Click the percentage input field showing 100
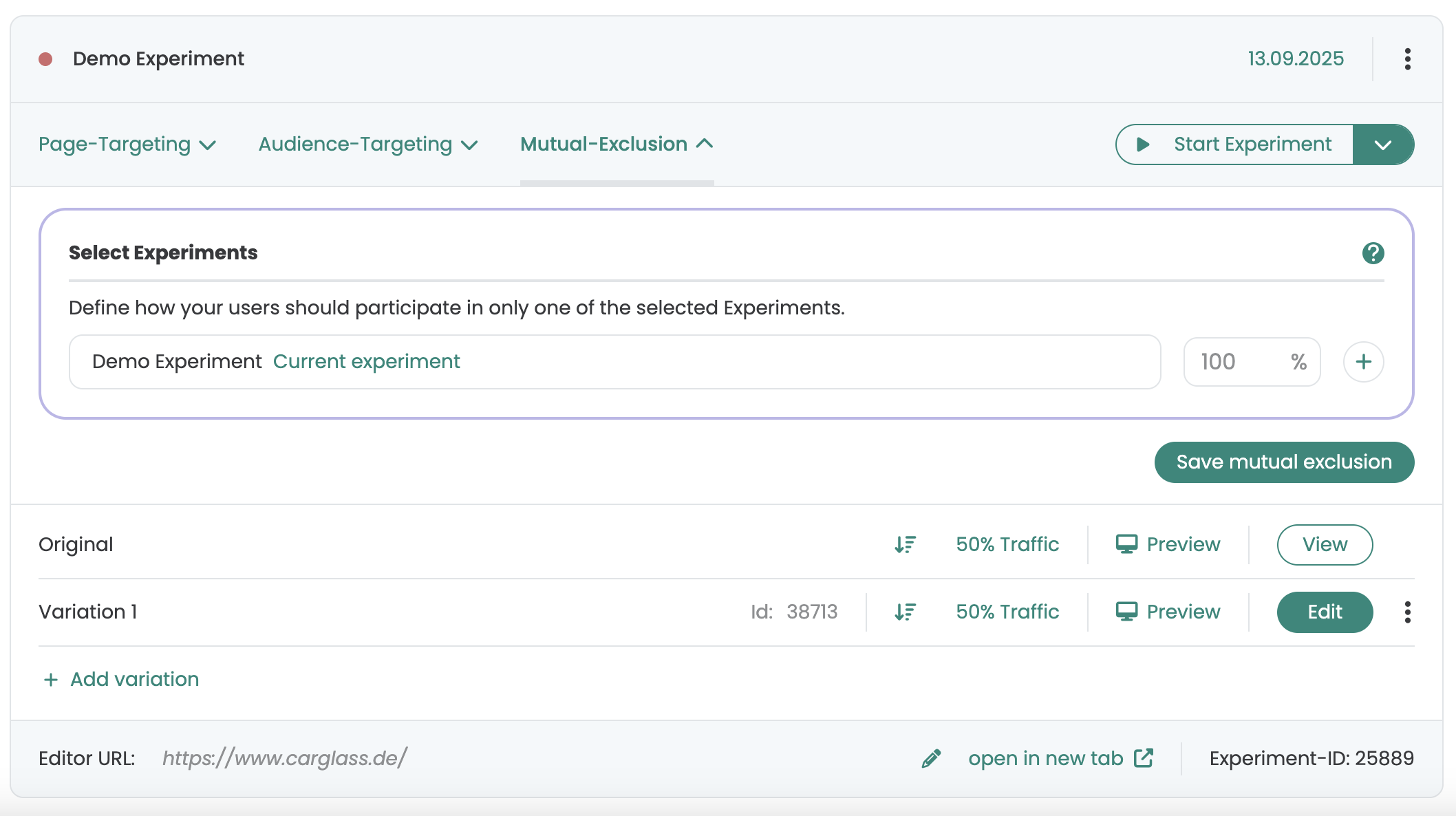1456x816 pixels. (x=1239, y=362)
